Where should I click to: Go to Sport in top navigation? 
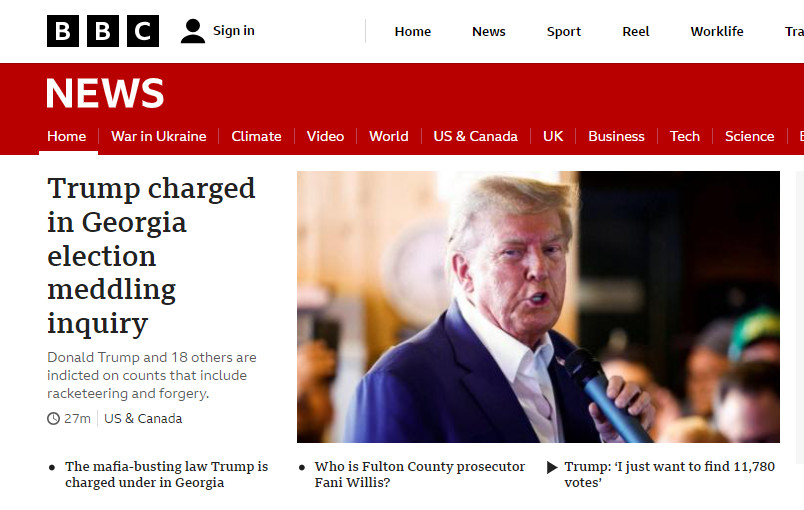564,32
